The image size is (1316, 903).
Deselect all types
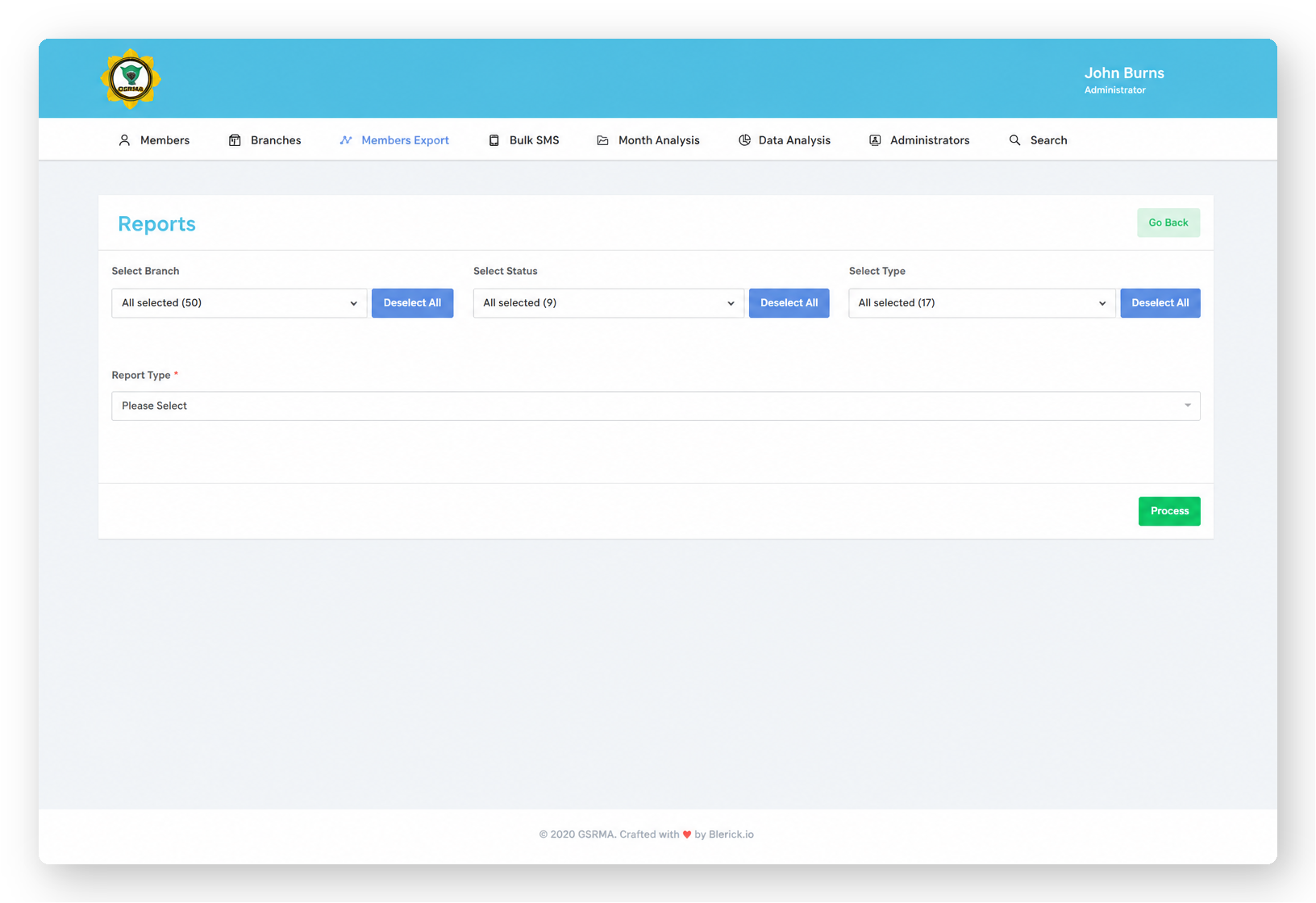(1160, 303)
